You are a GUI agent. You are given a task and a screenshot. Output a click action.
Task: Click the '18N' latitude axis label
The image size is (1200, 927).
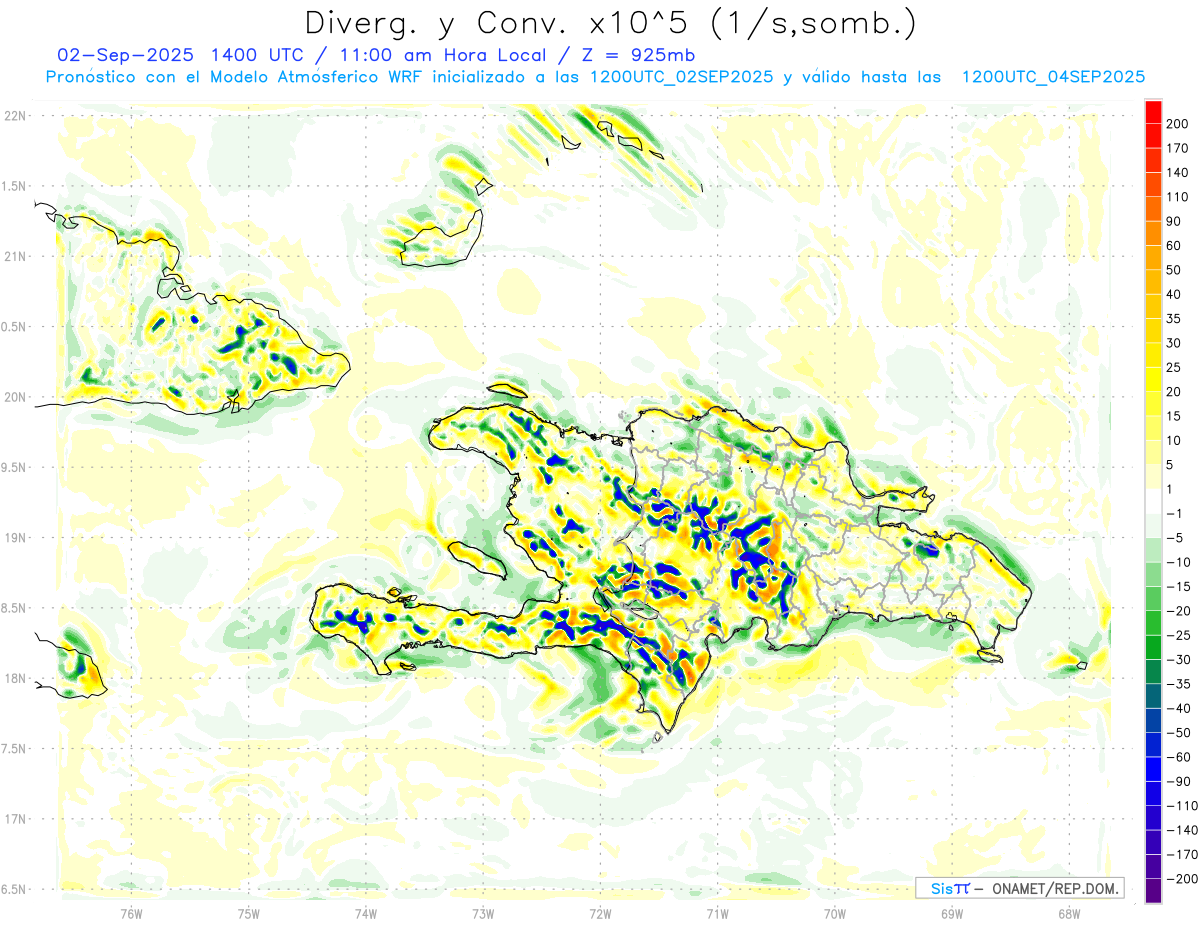click(15, 678)
